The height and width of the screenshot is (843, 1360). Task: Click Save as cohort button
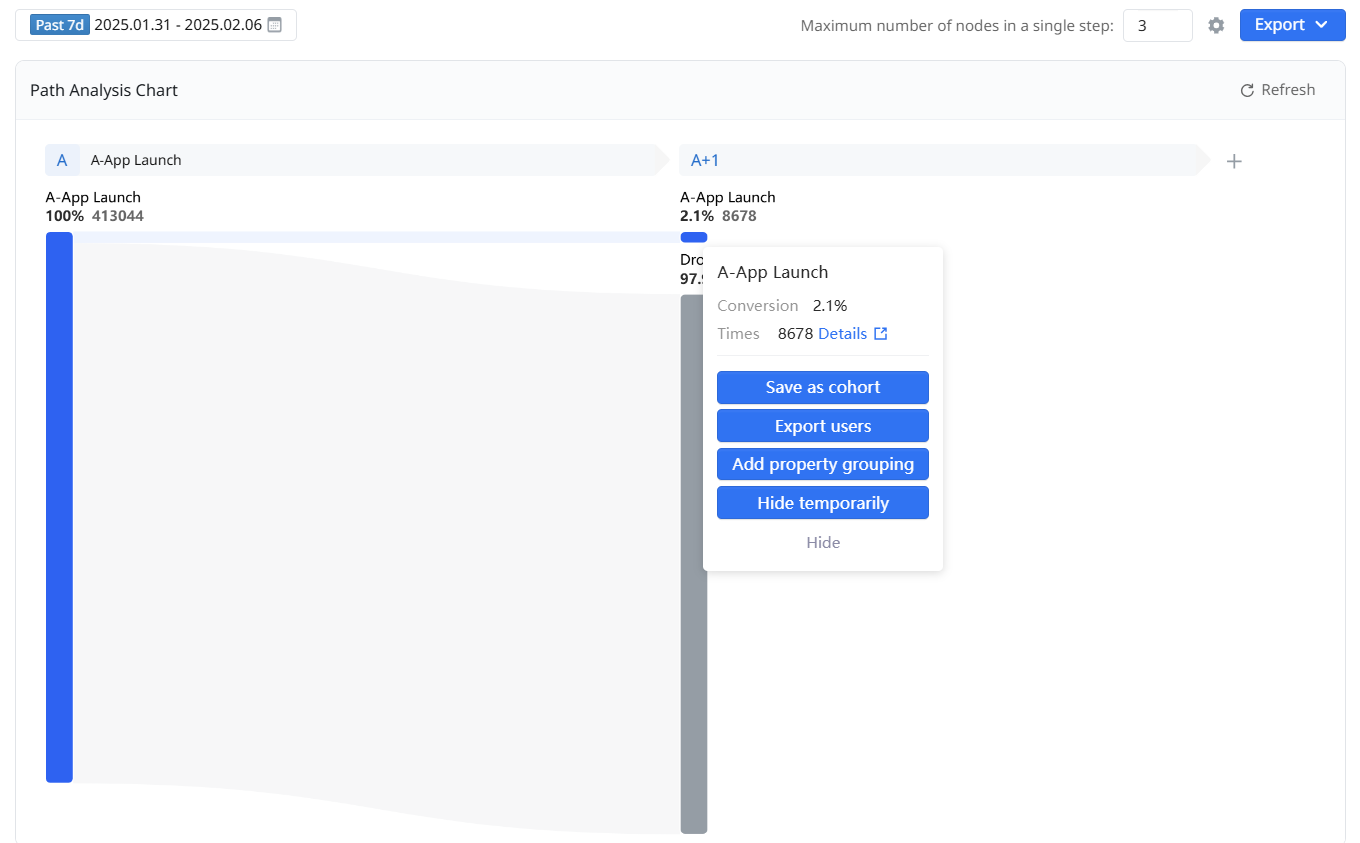822,387
